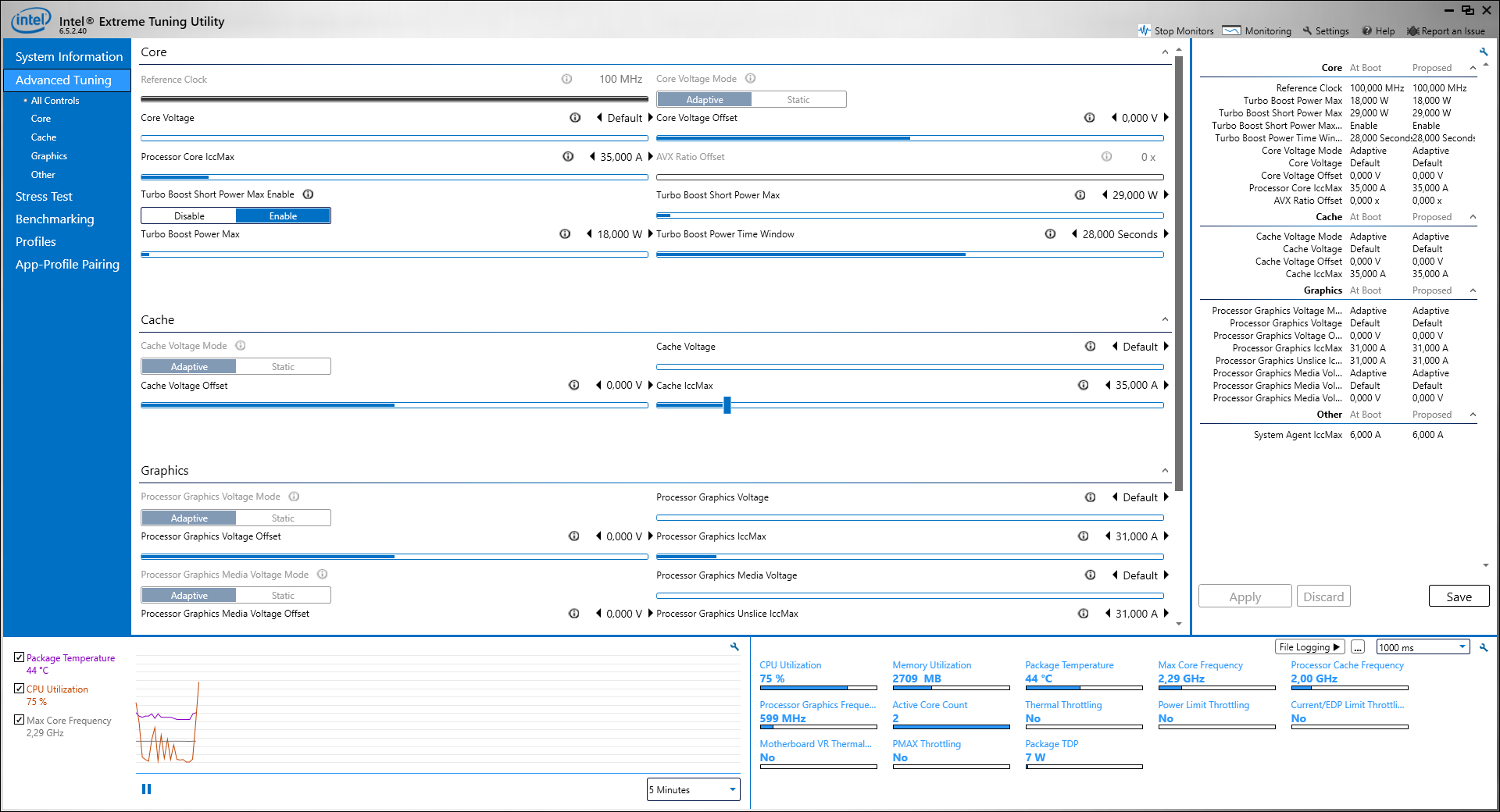
Task: Show info icon for Core Voltage
Action: pyautogui.click(x=575, y=118)
